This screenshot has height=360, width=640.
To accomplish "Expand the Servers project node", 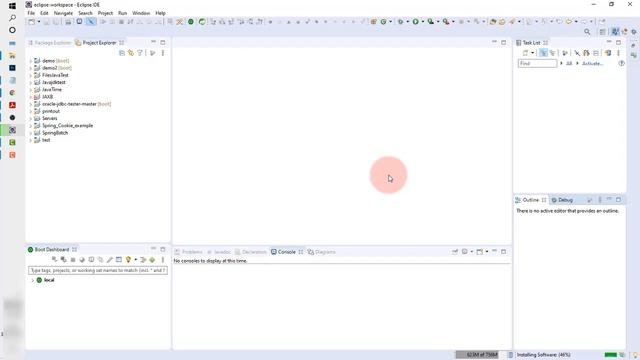I will click(31, 118).
